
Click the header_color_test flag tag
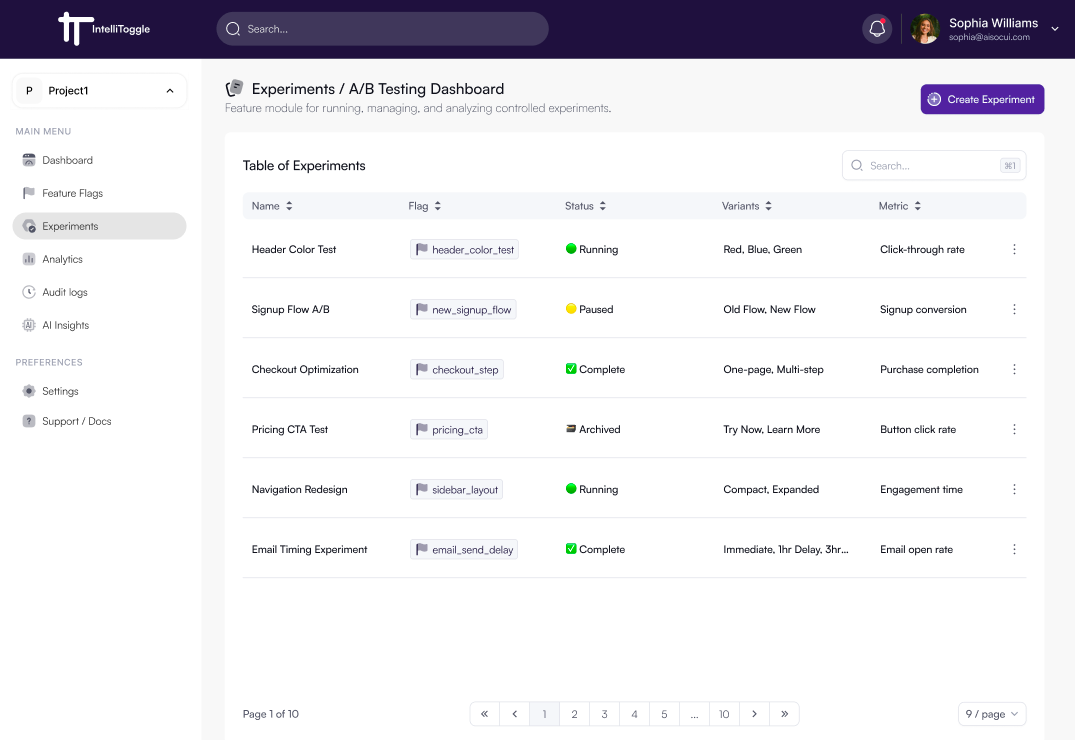[464, 249]
